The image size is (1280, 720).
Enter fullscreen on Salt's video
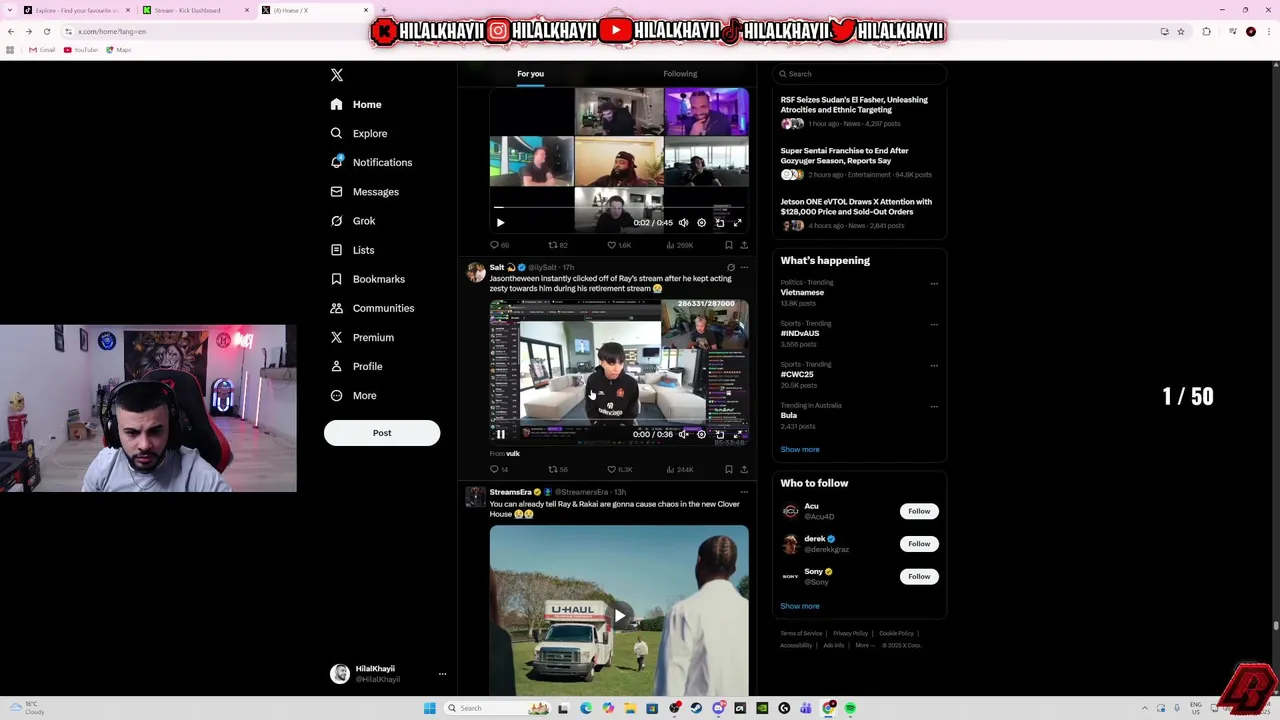[x=738, y=435]
